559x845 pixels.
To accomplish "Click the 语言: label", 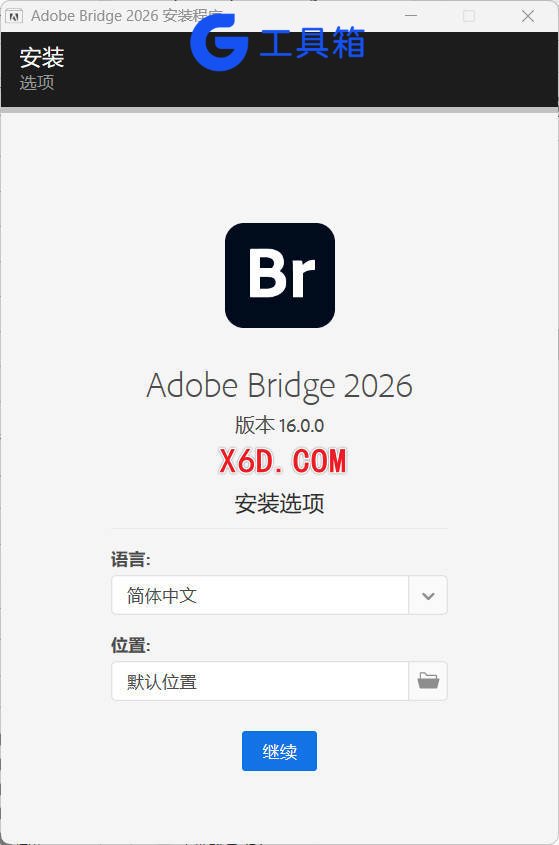I will click(x=130, y=559).
